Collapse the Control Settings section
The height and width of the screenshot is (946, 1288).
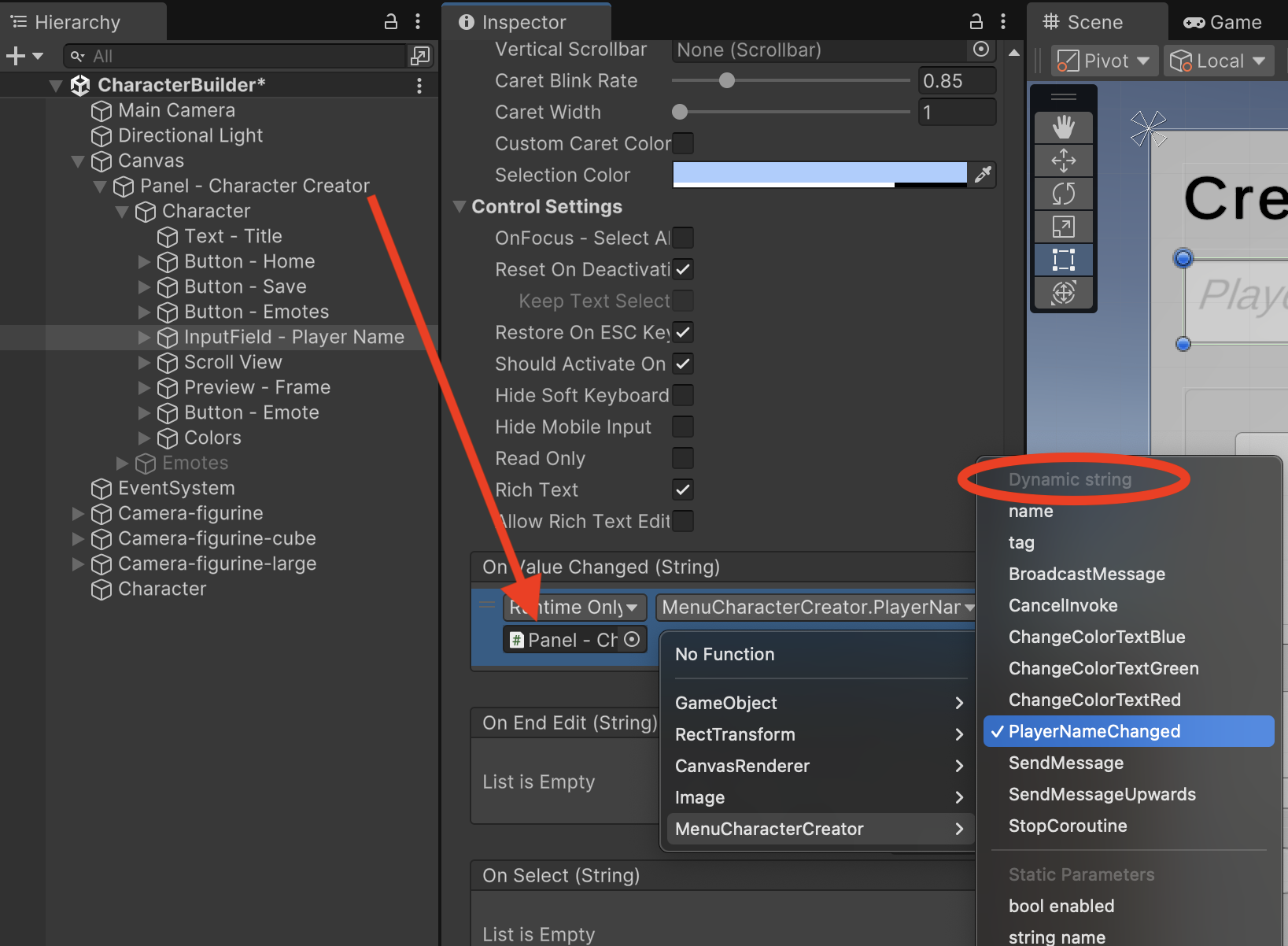[x=459, y=207]
